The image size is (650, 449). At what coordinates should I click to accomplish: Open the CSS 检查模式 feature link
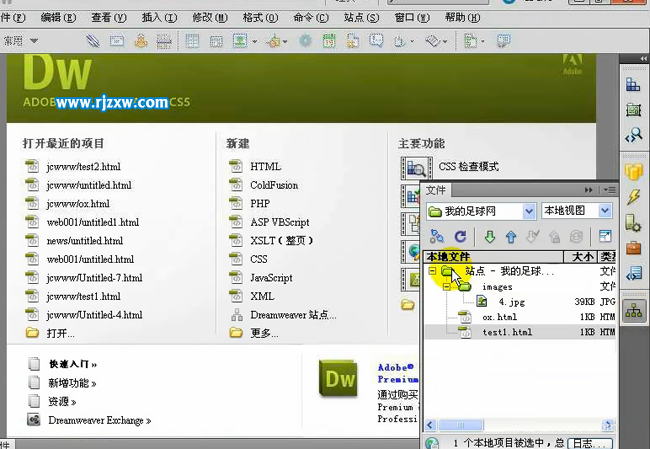click(x=468, y=167)
